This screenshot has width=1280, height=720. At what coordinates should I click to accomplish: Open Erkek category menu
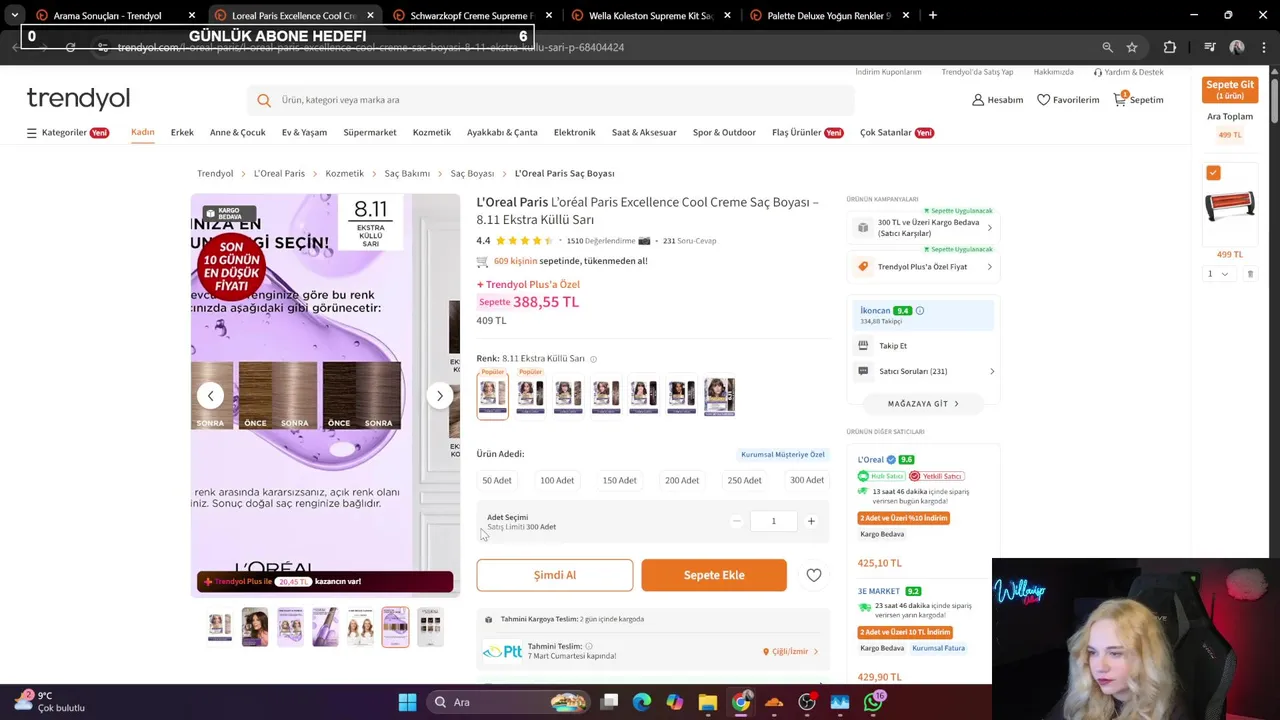[x=182, y=132]
